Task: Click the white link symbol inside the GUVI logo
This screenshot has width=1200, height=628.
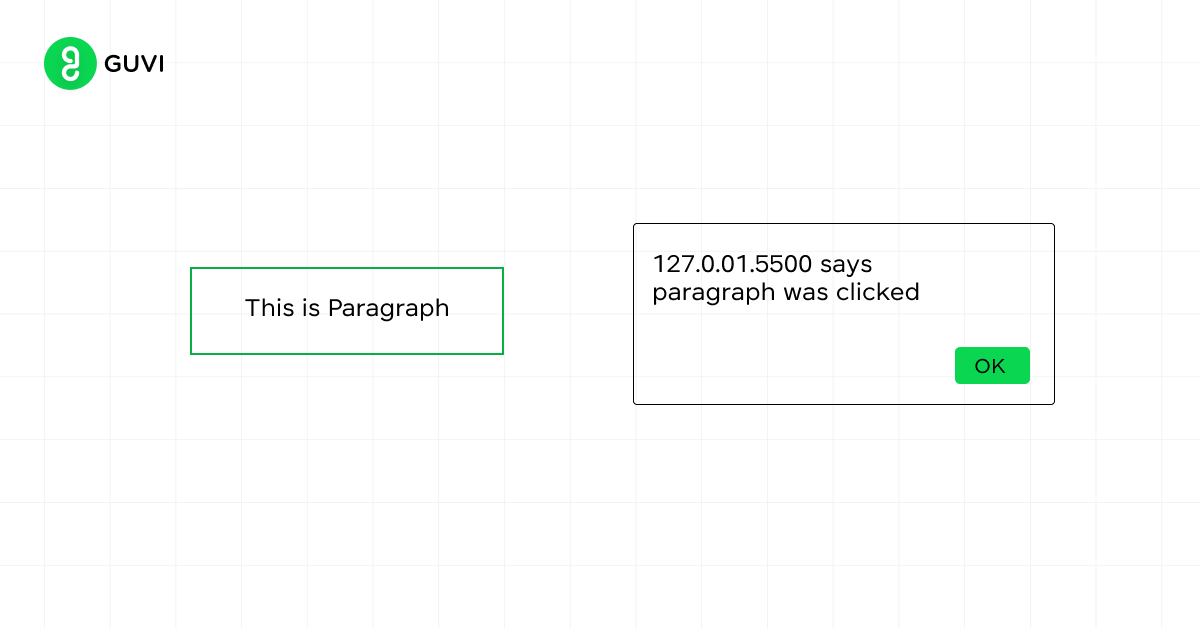Action: coord(70,64)
